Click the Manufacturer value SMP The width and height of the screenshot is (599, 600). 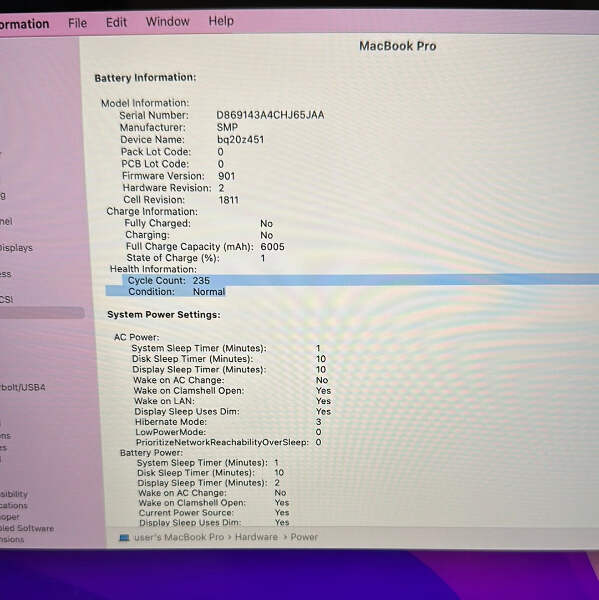tap(227, 127)
